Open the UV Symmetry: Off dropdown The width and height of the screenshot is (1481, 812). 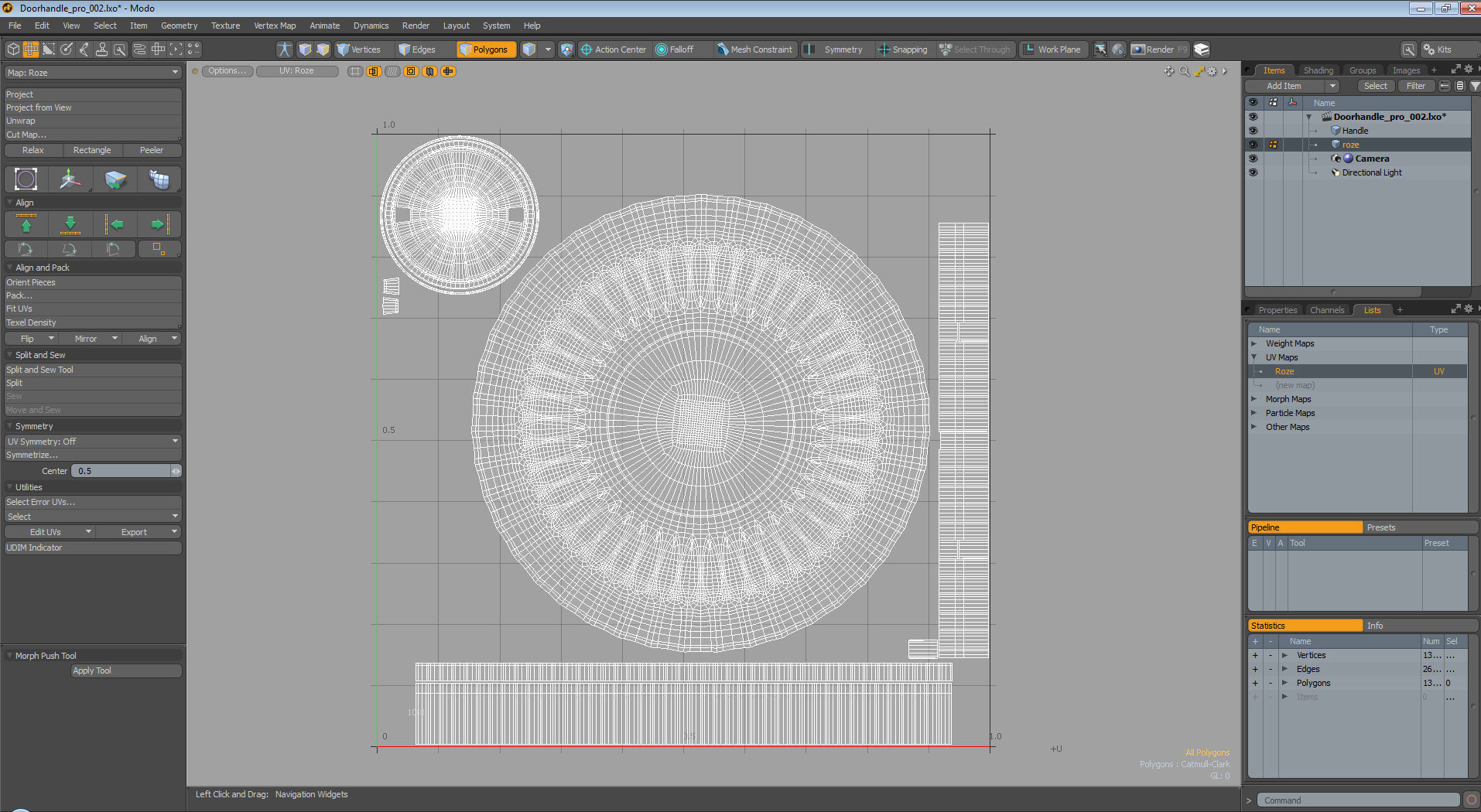click(x=93, y=442)
